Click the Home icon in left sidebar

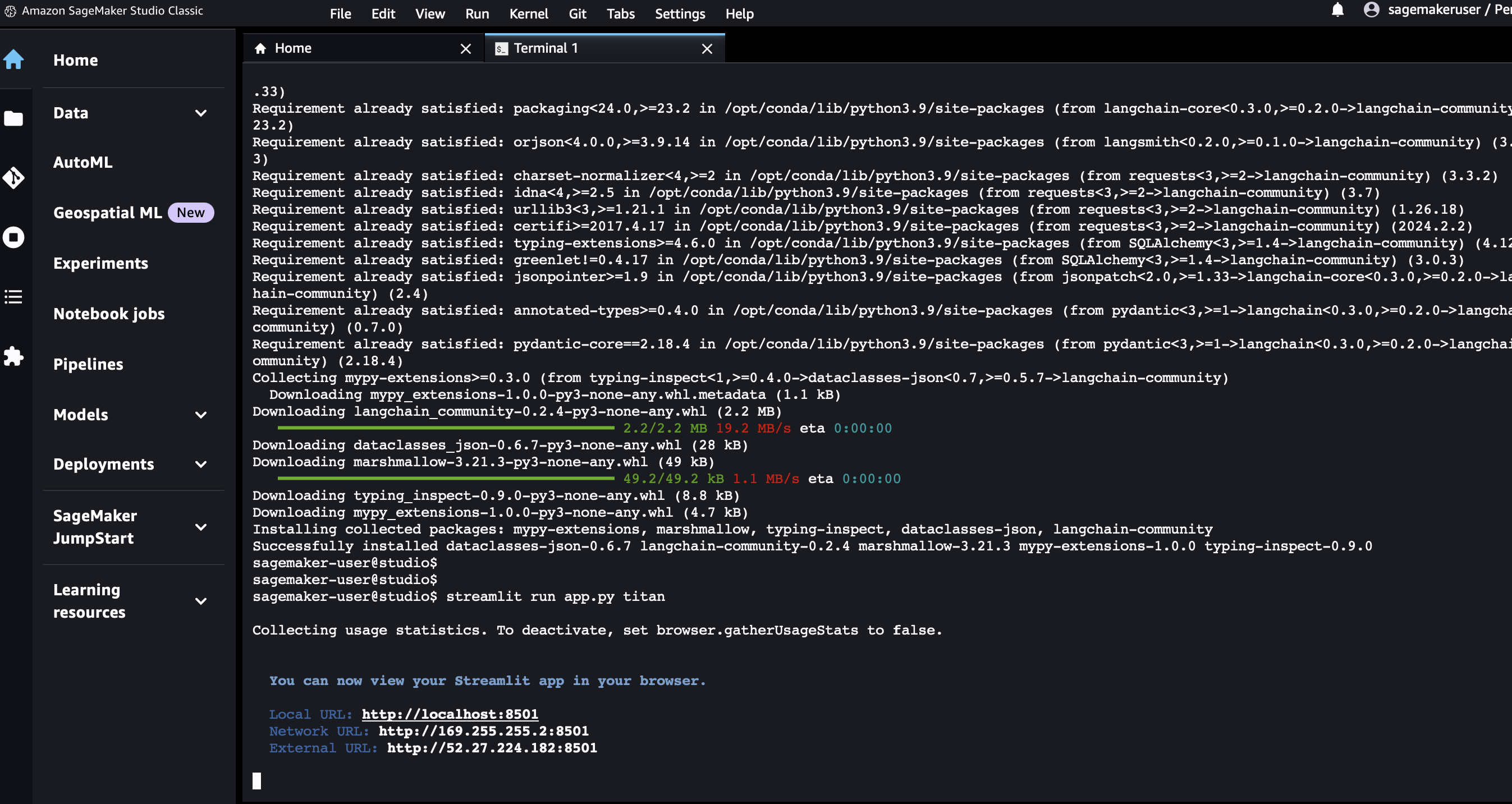coord(13,59)
